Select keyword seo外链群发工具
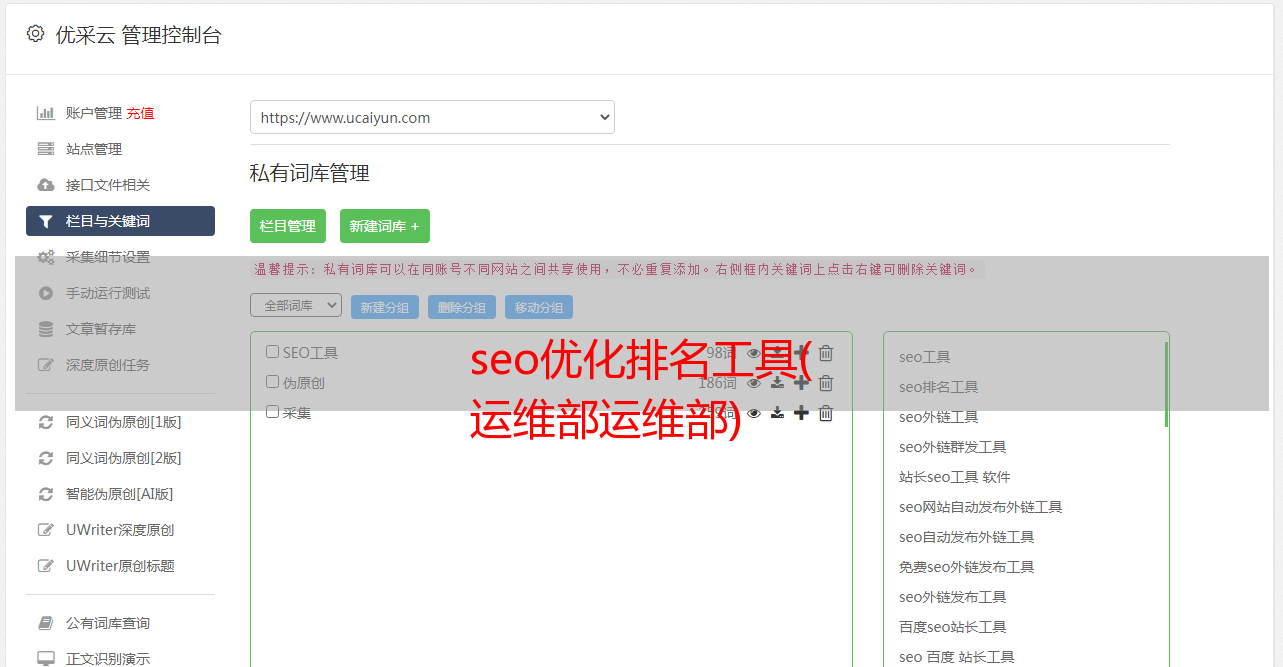This screenshot has height=667, width=1283. (952, 447)
